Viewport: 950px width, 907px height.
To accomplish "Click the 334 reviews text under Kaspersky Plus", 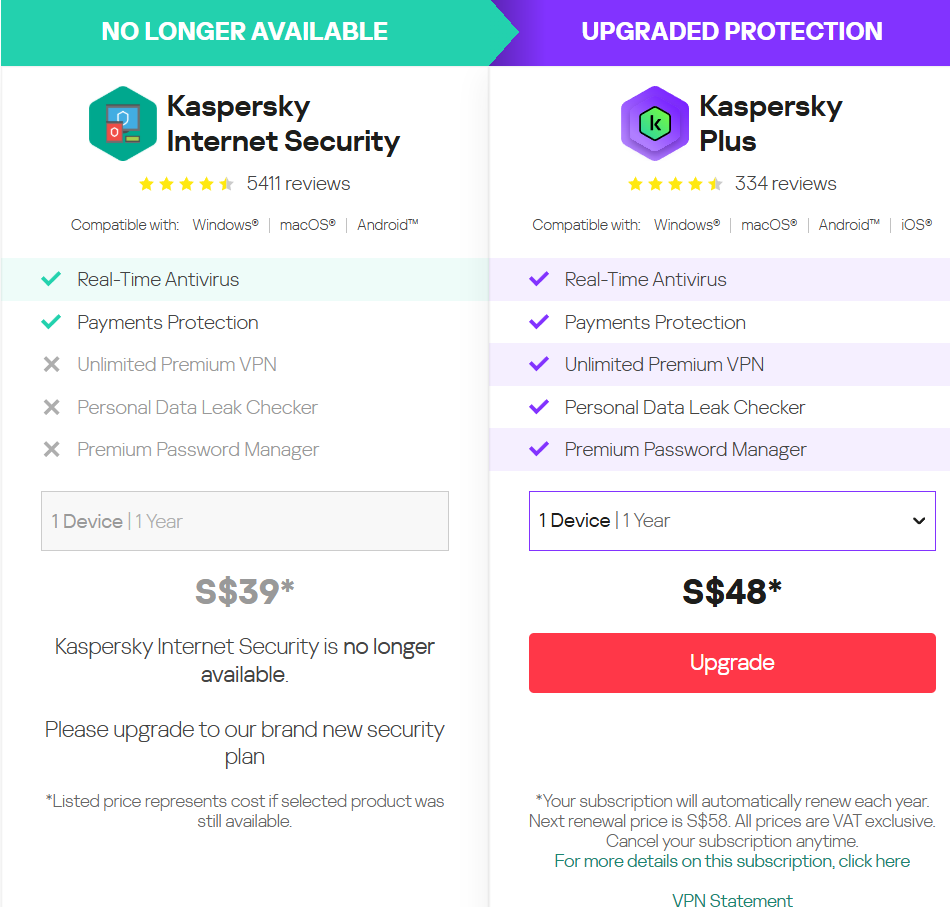I will pyautogui.click(x=785, y=184).
